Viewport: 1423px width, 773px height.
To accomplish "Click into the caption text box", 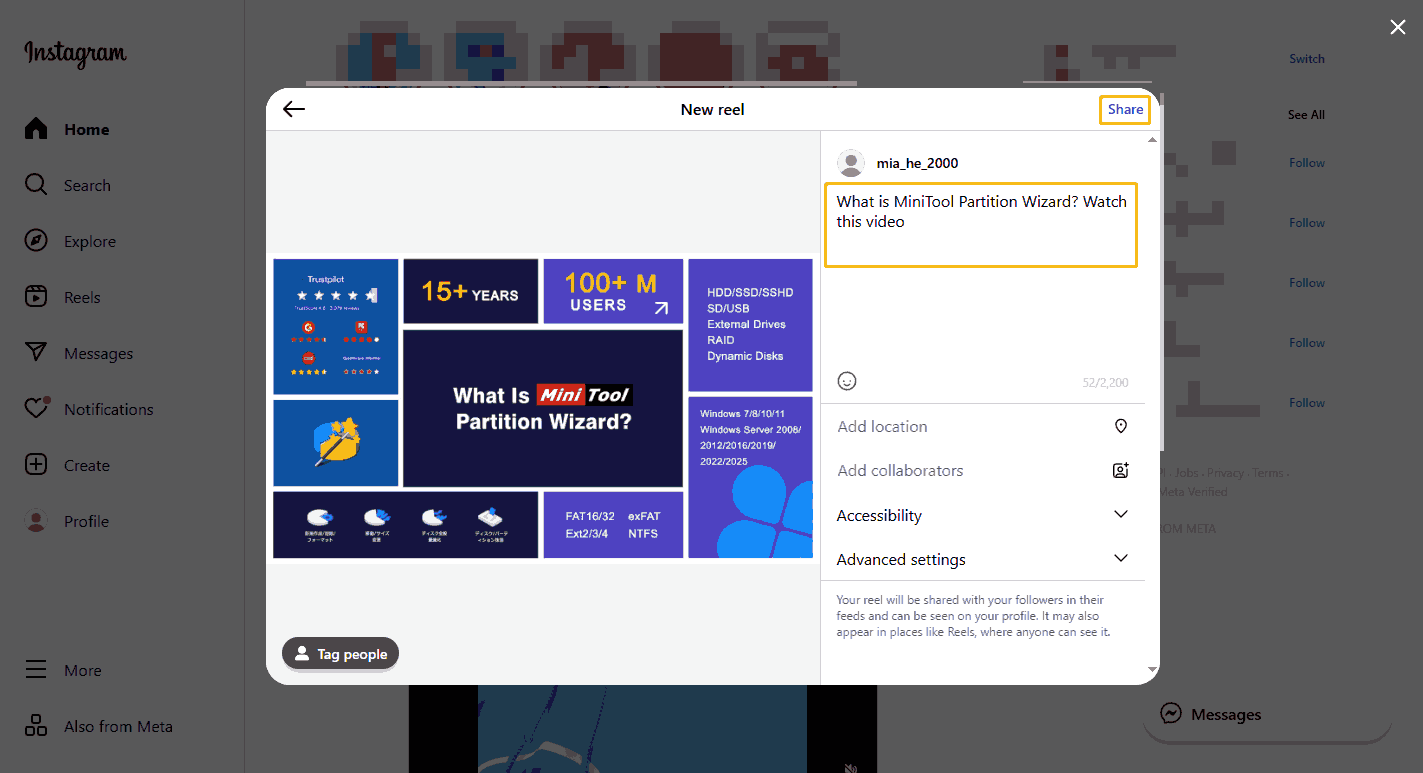I will (x=981, y=224).
